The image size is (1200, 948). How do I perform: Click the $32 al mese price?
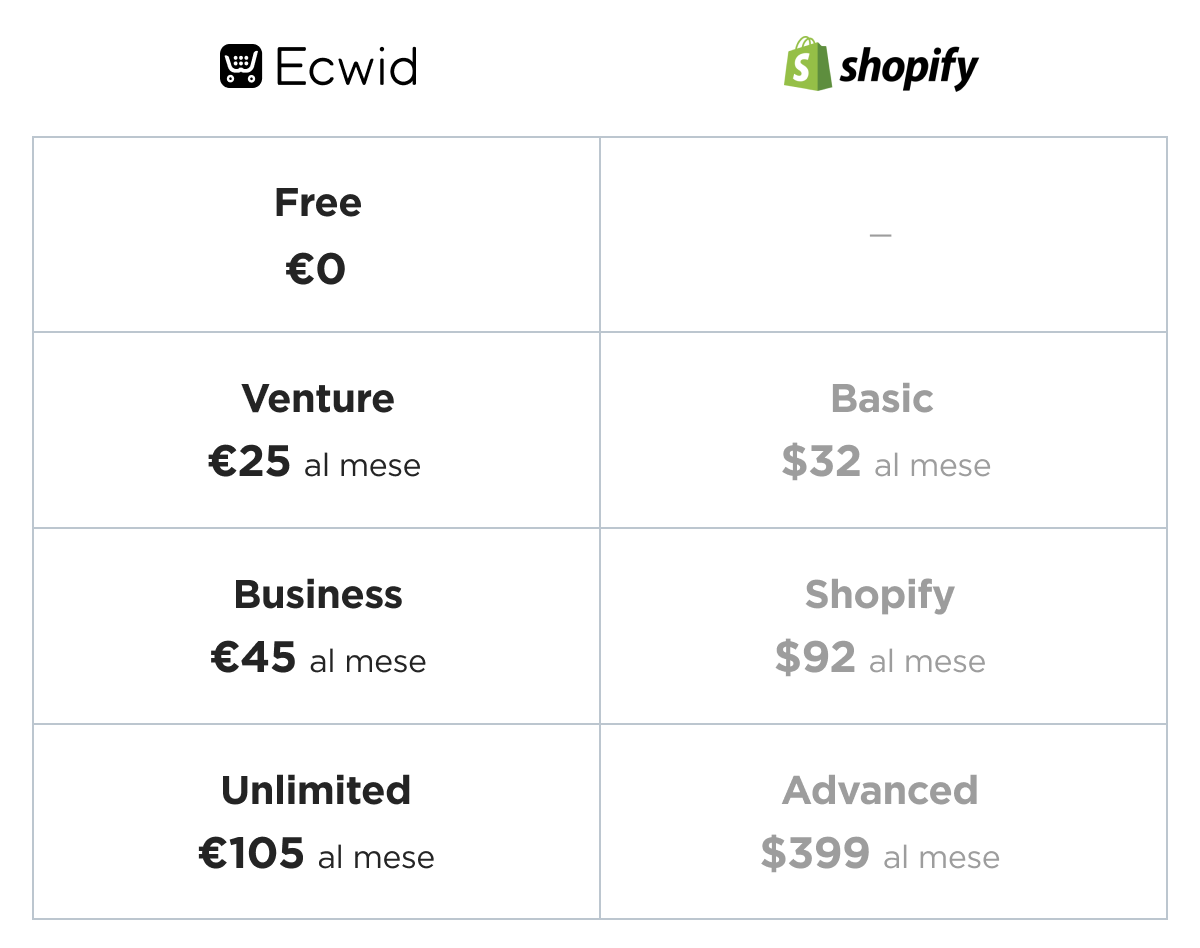(886, 464)
